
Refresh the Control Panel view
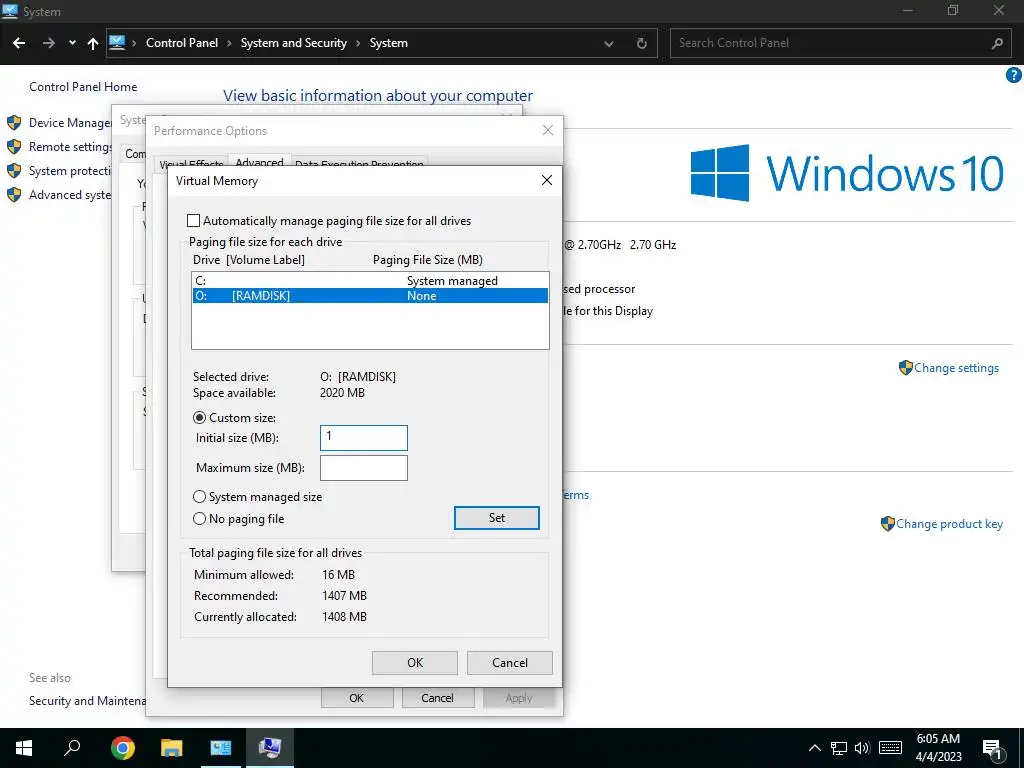click(x=641, y=43)
